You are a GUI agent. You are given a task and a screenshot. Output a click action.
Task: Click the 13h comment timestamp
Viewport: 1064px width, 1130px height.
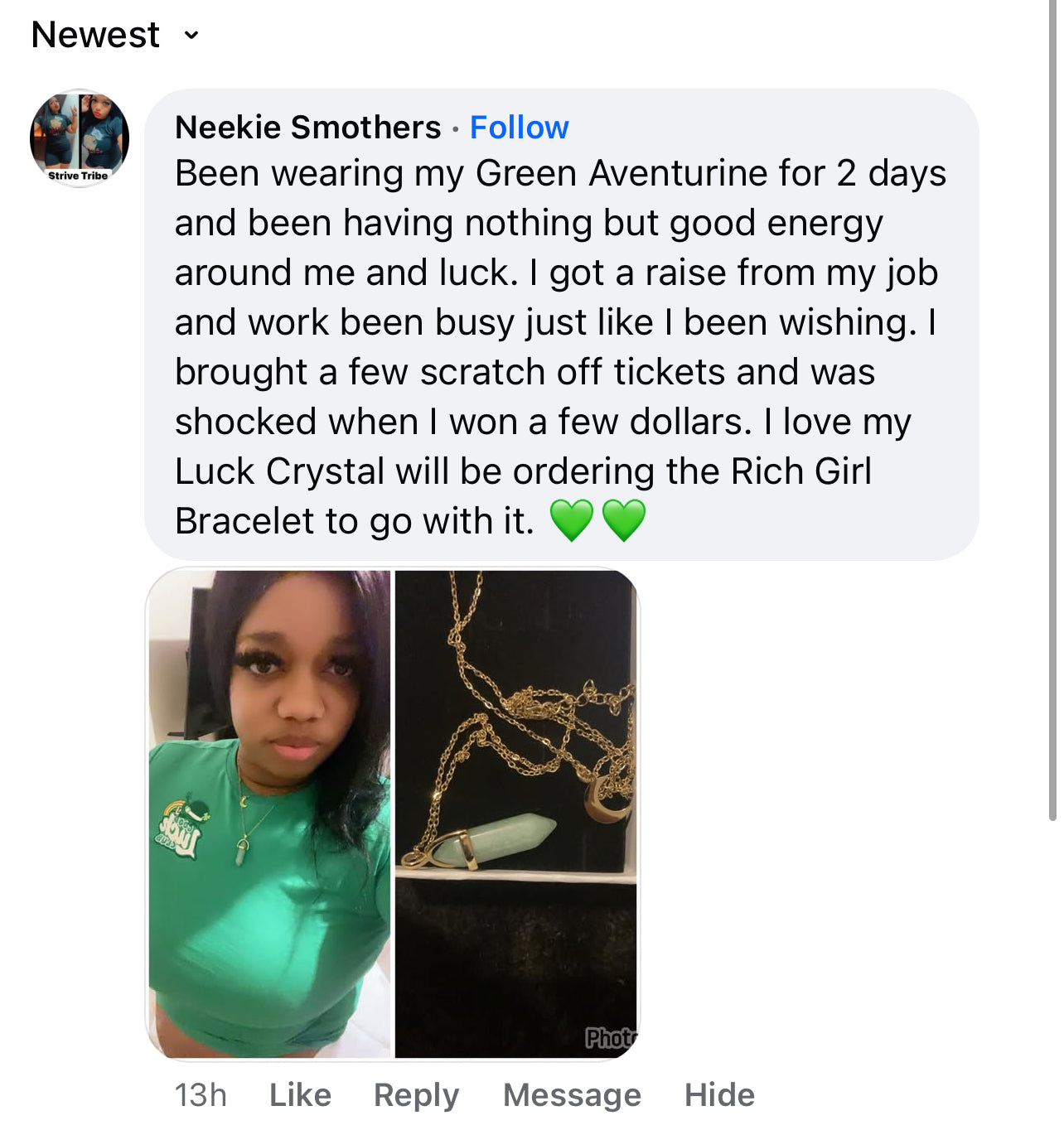click(x=201, y=1095)
